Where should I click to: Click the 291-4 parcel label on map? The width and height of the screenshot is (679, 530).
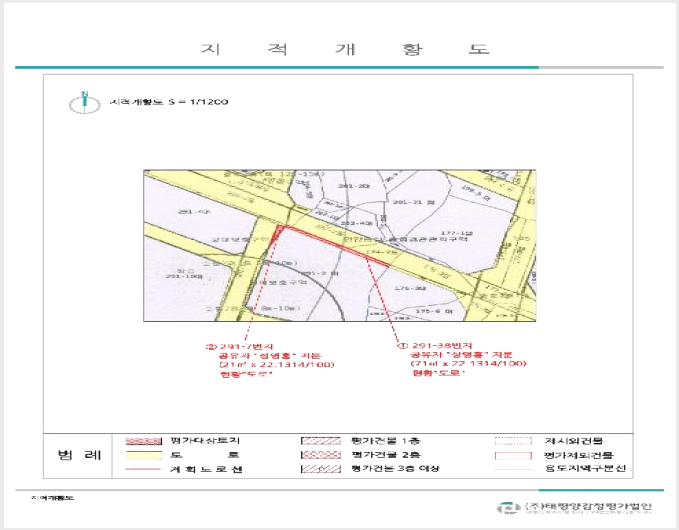coord(194,212)
